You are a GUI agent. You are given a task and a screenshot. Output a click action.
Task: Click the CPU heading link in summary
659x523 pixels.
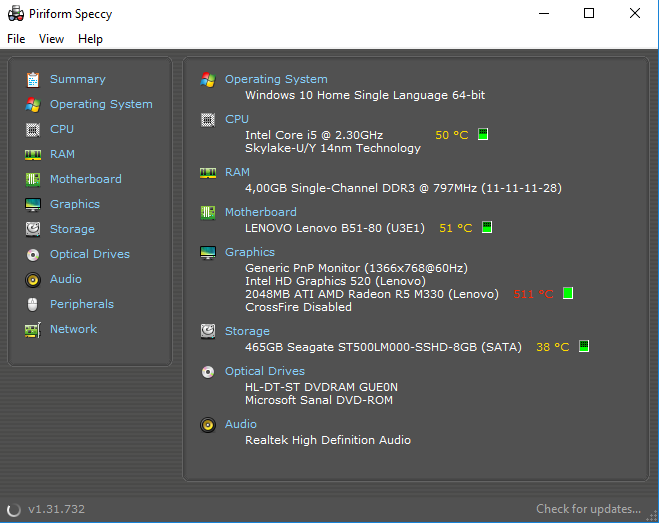tap(237, 119)
